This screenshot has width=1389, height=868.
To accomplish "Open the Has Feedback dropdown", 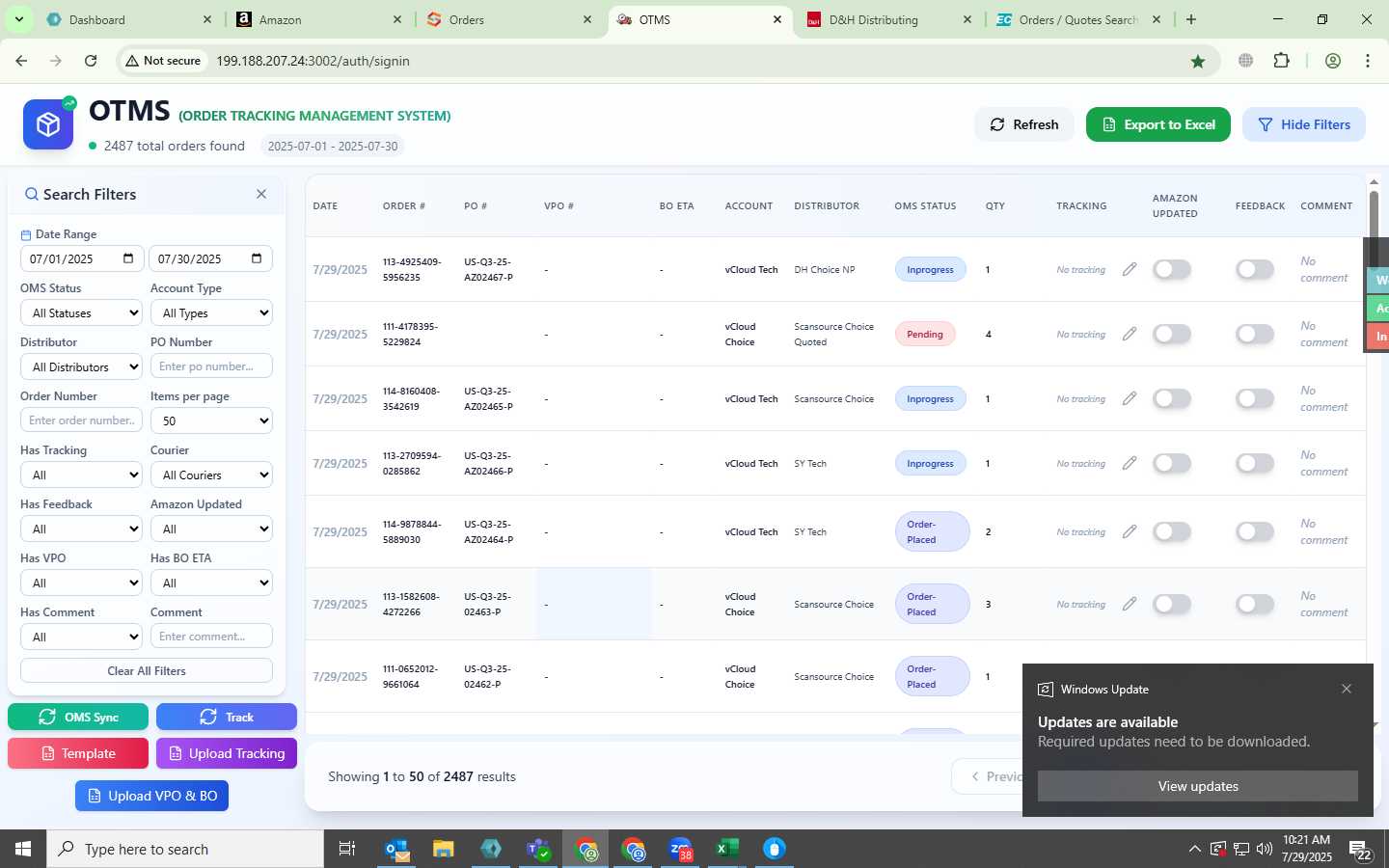I will [x=81, y=529].
